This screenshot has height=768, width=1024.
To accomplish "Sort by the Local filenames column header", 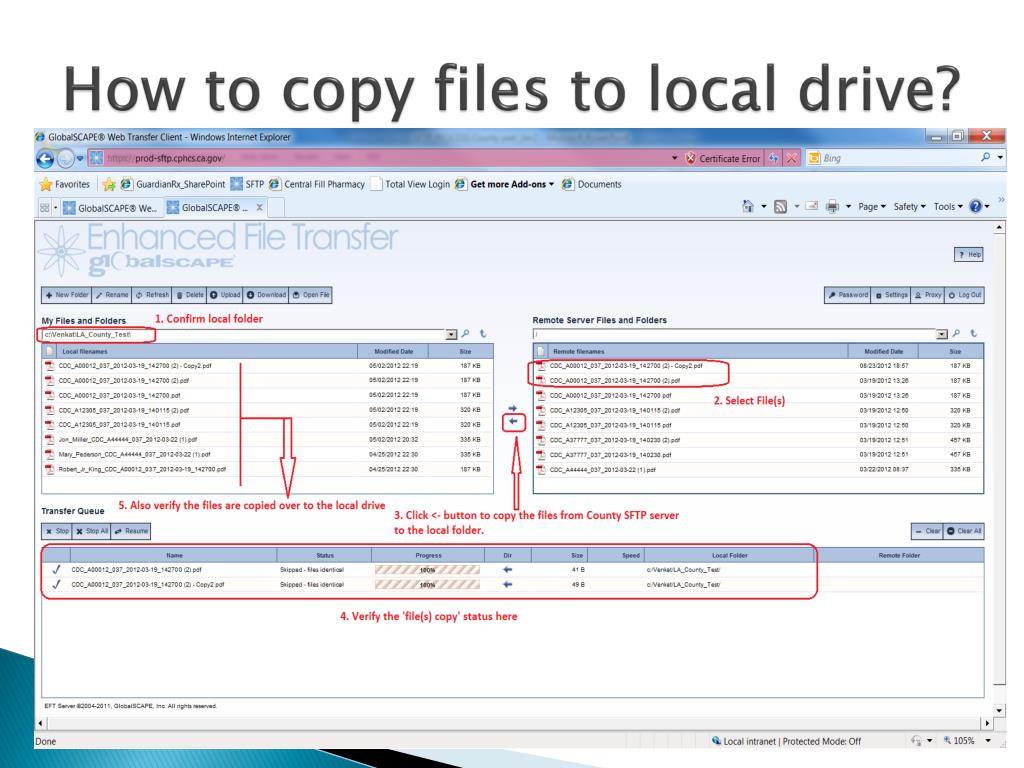I will 206,351.
